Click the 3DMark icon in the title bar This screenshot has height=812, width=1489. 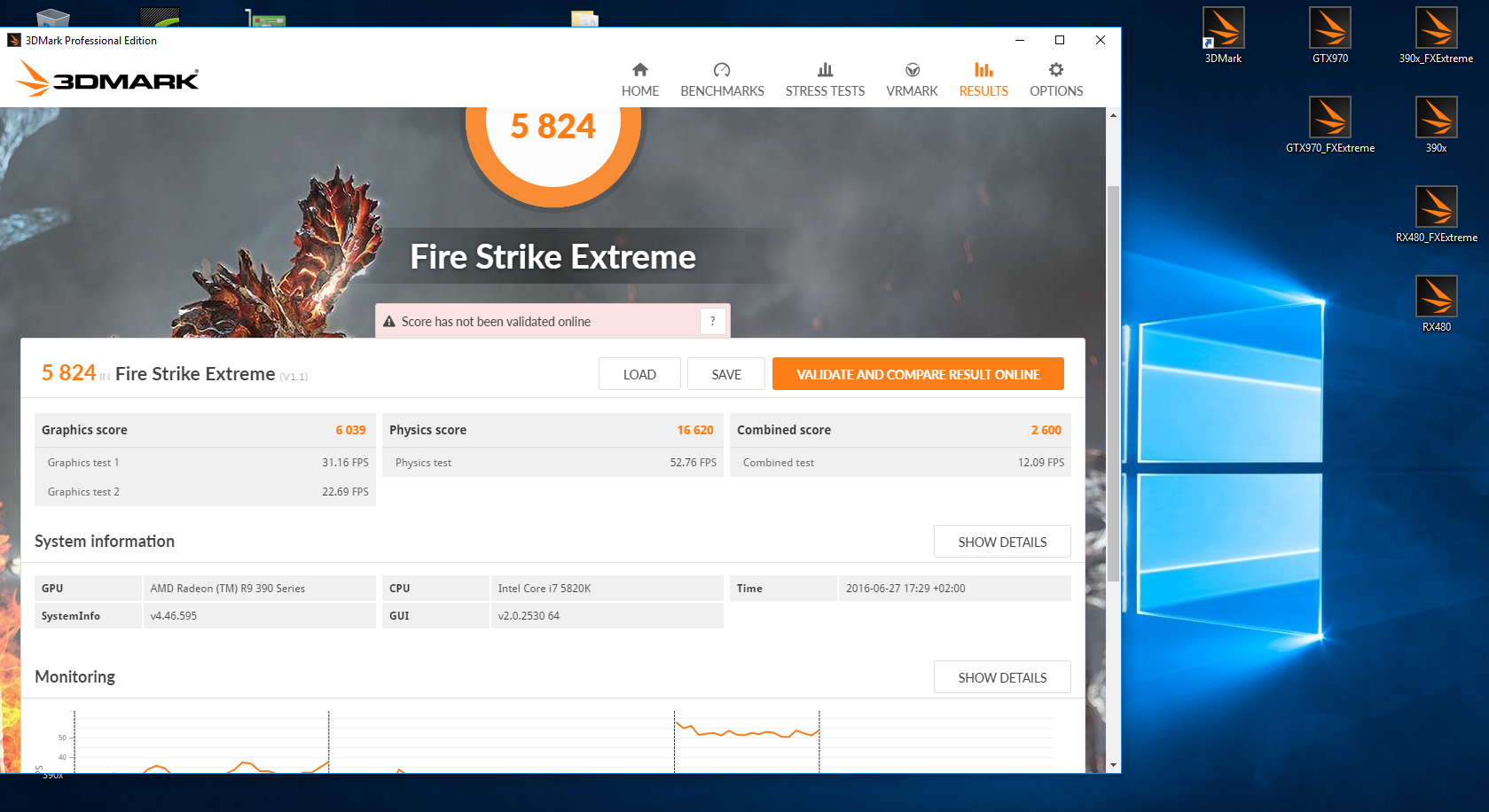(14, 40)
